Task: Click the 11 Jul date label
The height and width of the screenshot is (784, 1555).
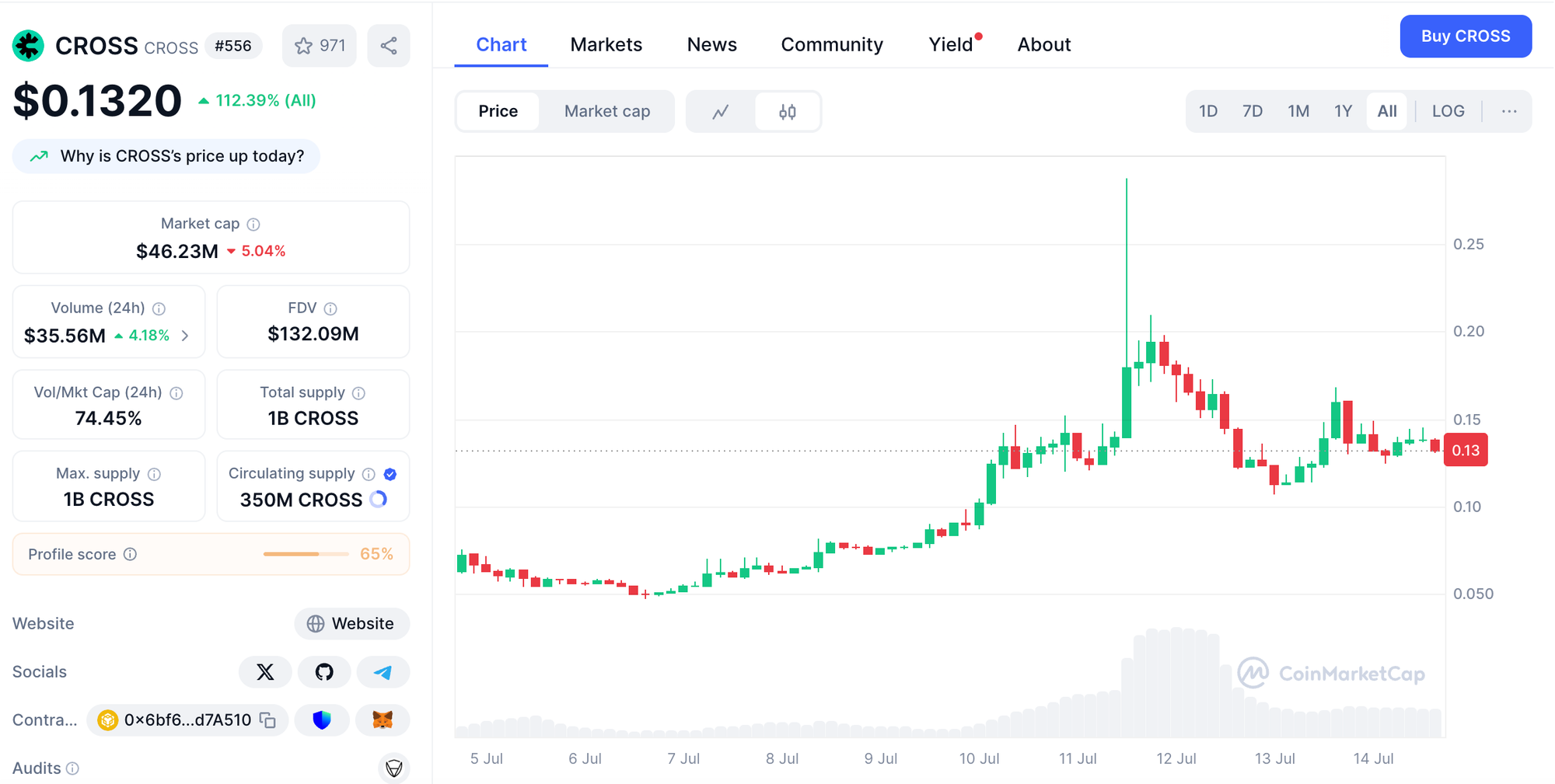Action: coord(1078,758)
